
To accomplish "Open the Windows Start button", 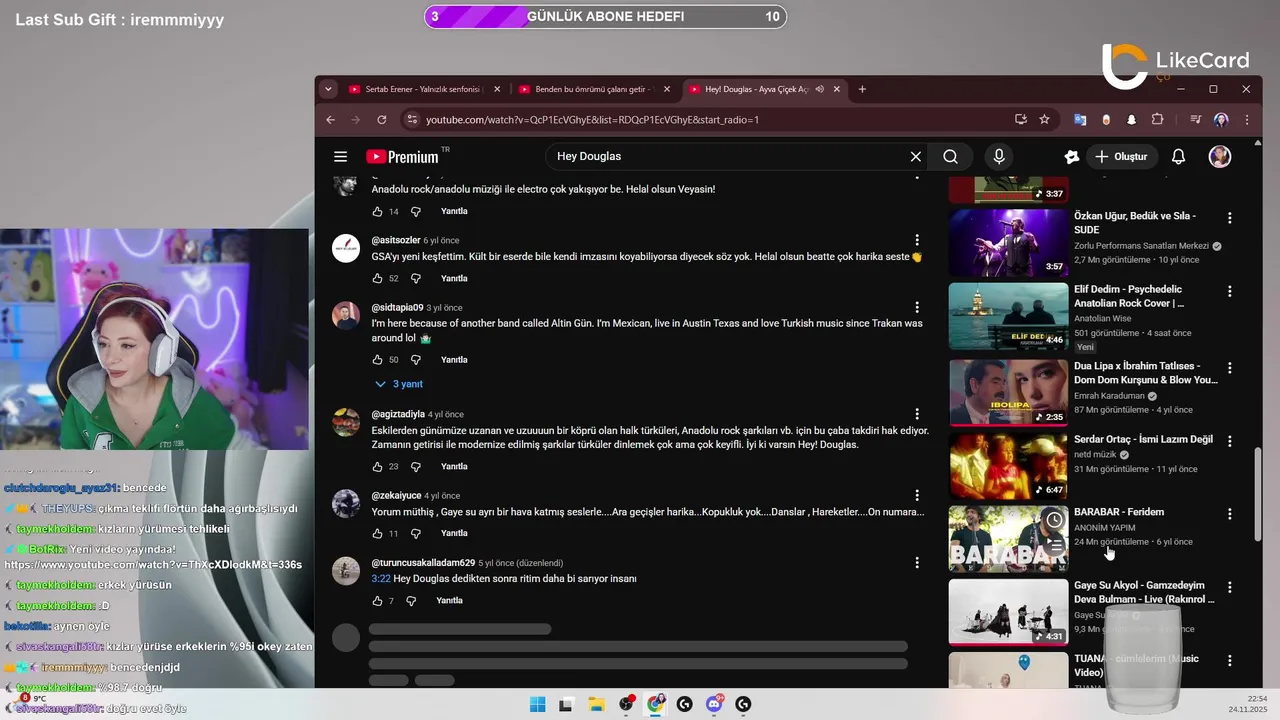I will click(537, 704).
